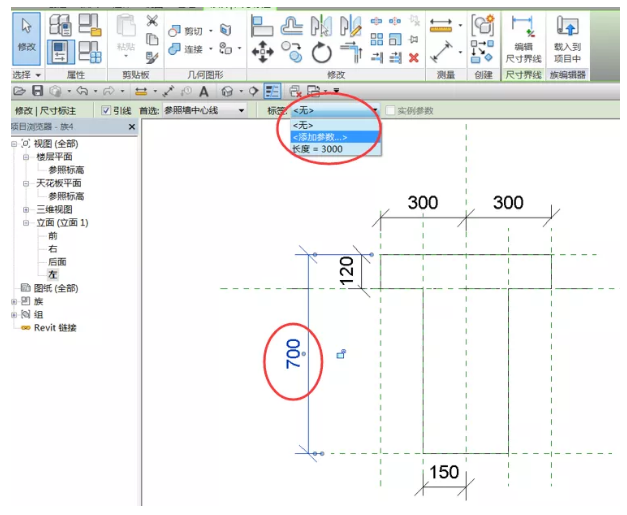Collapse the 天花板平面 tree node
This screenshot has height=515, width=627.
click(26, 184)
